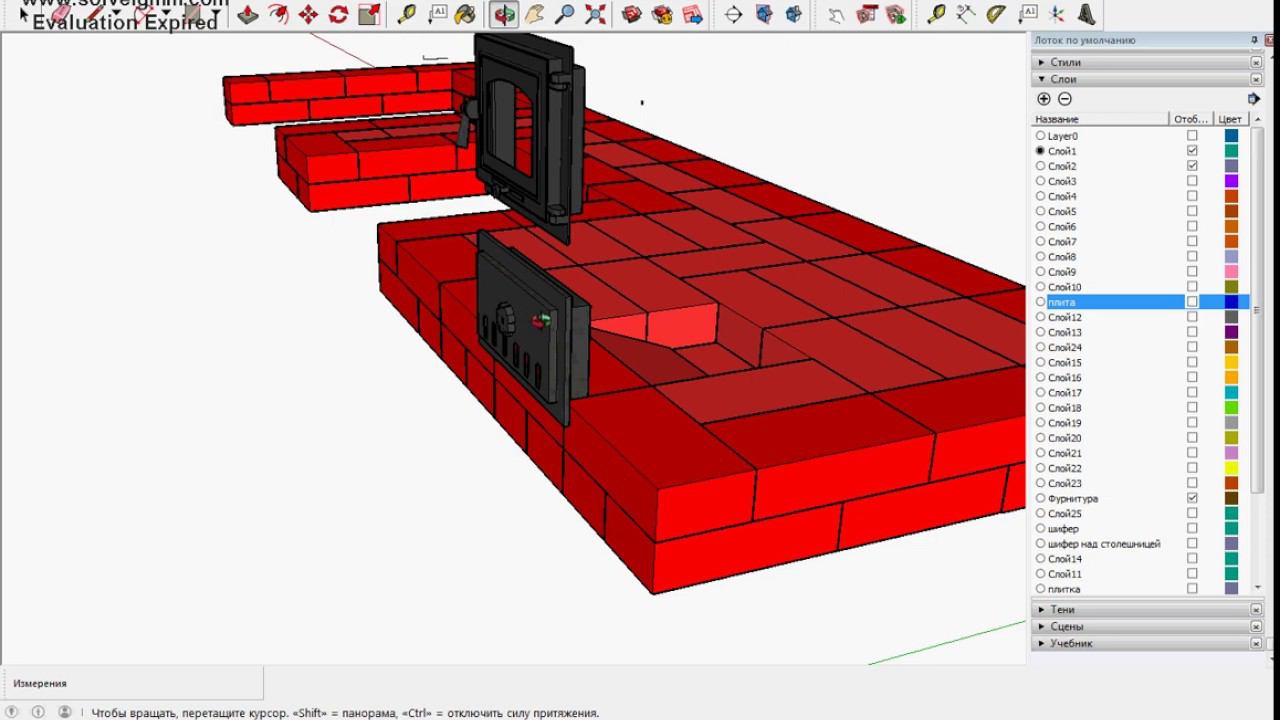Click the color swatch of Слой1
The width and height of the screenshot is (1280, 720).
(1231, 151)
